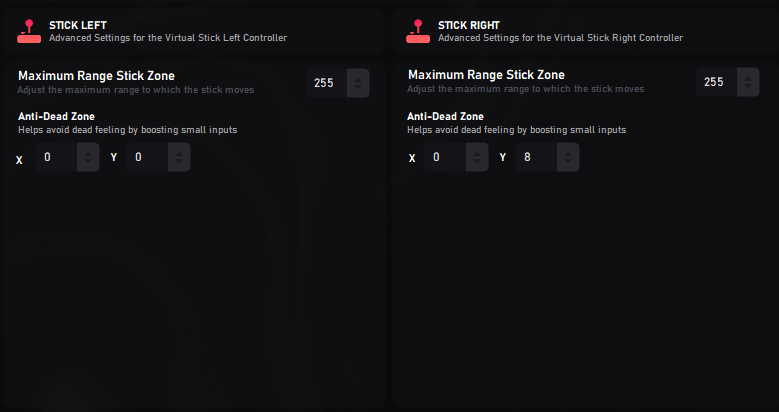Click the Stick Right joystick icon
Viewport: 779px width, 412px height.
click(418, 30)
